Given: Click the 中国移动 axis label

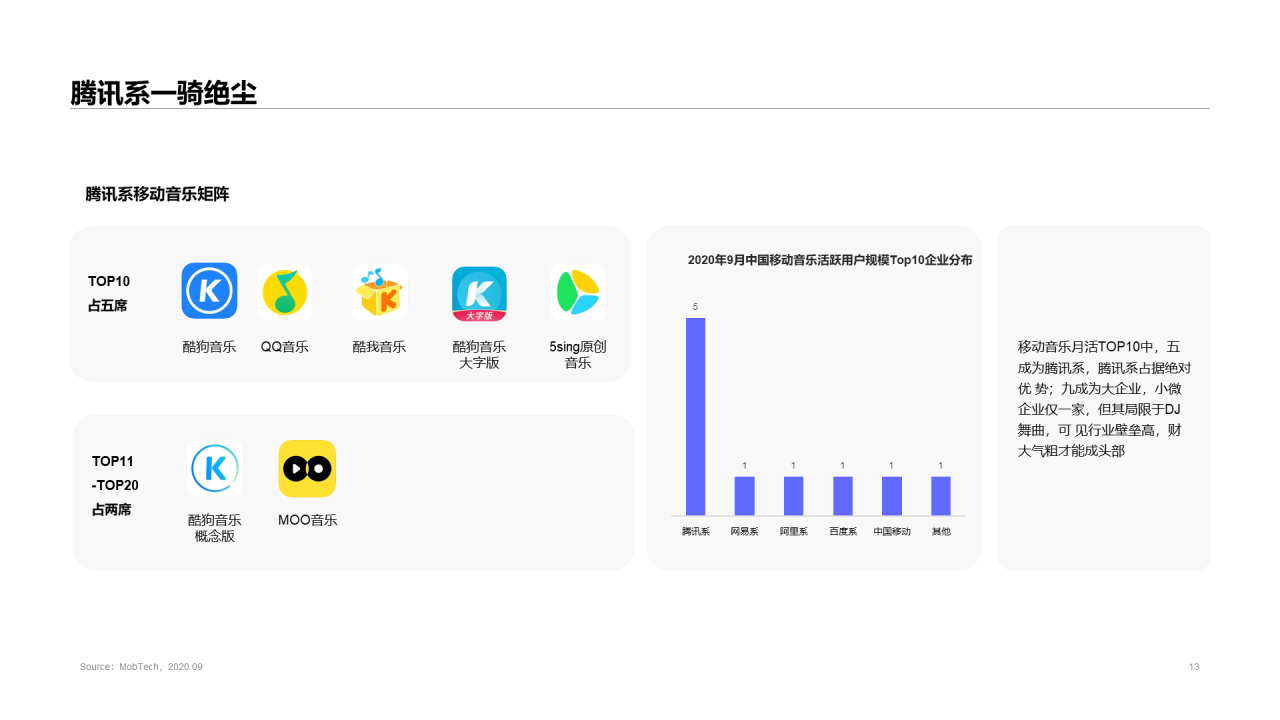Looking at the screenshot, I should tap(892, 531).
